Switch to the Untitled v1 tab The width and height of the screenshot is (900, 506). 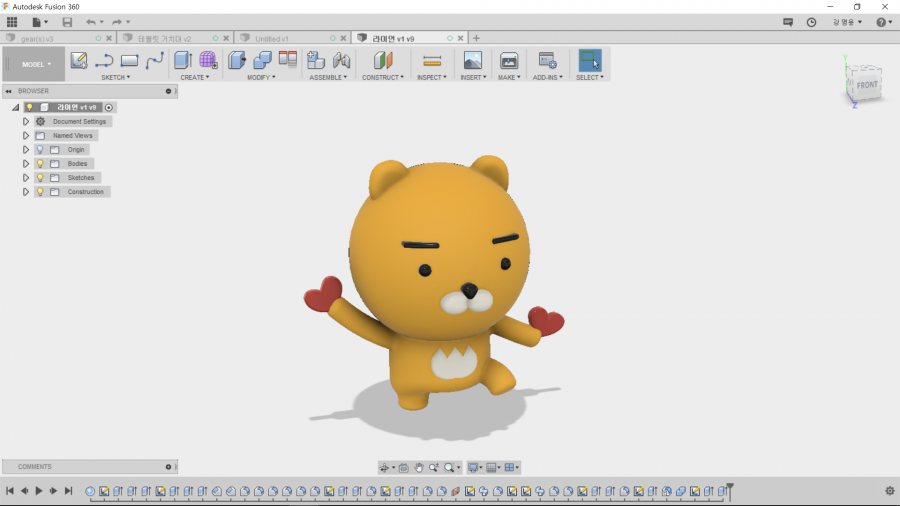pos(271,39)
